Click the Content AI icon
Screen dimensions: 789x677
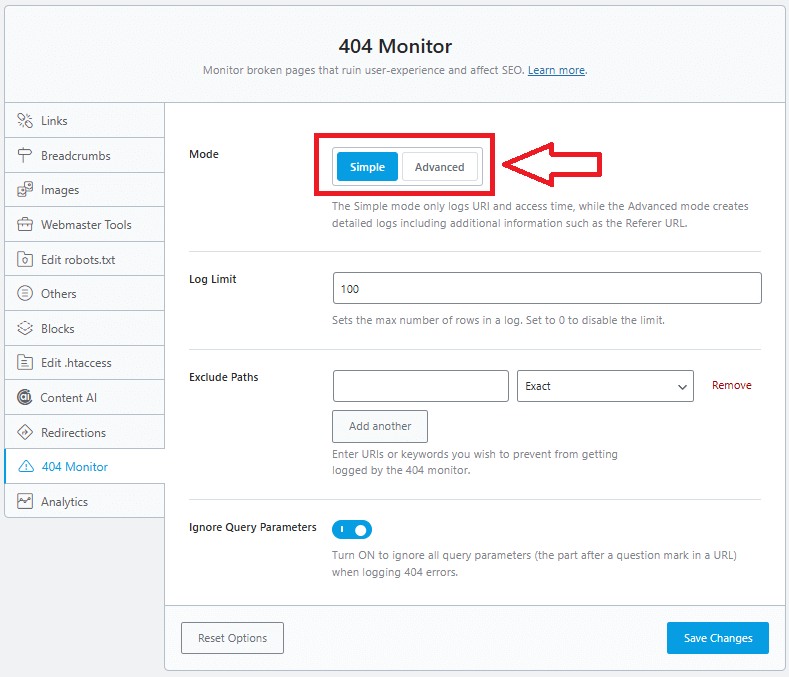click(25, 398)
